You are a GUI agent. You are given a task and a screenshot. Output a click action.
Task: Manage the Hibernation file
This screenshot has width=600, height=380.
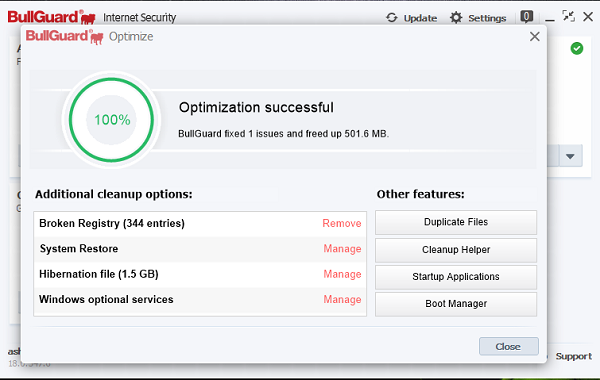click(x=342, y=274)
